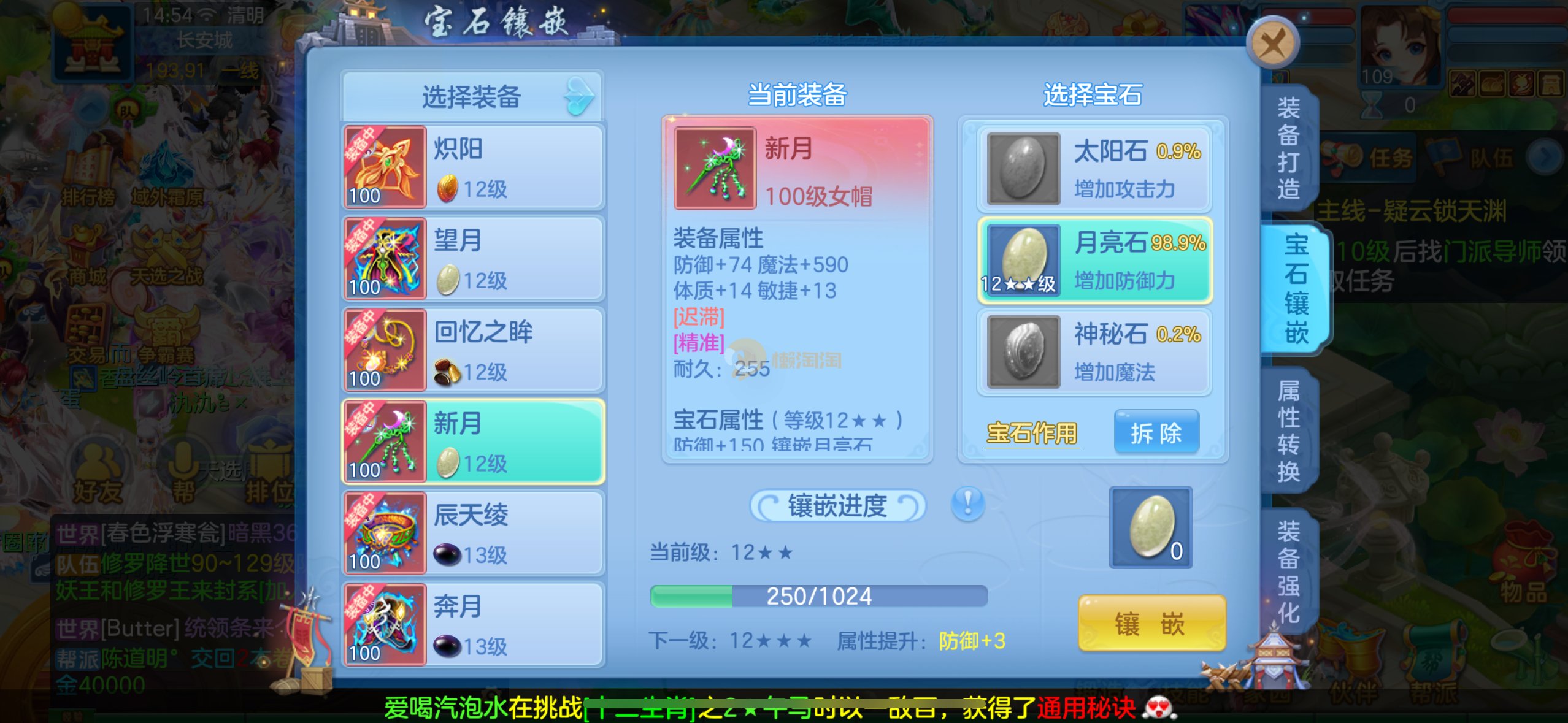Click the 新月 hat icon in current equipment
1568x723 pixels.
point(715,169)
